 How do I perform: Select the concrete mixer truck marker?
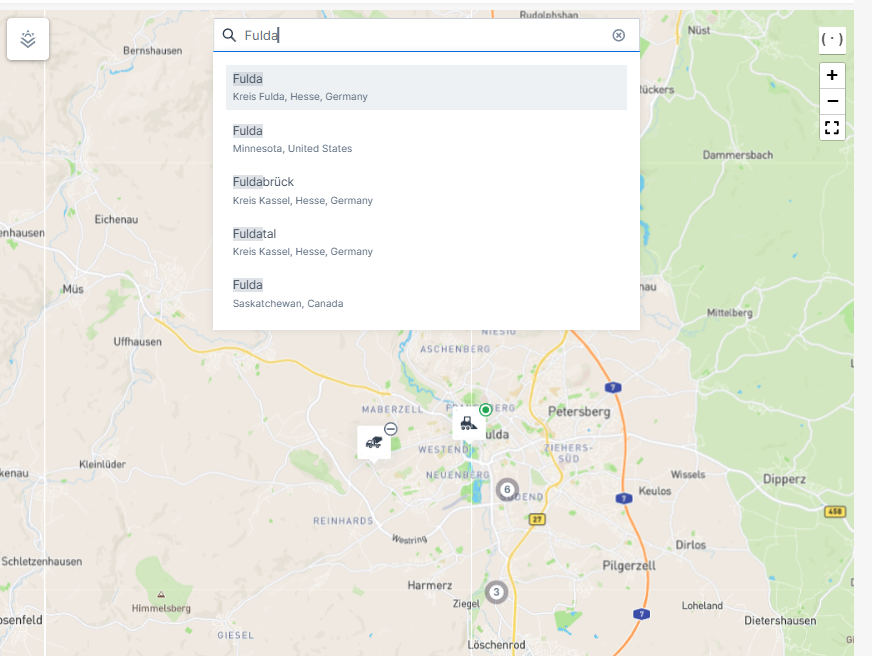[374, 442]
